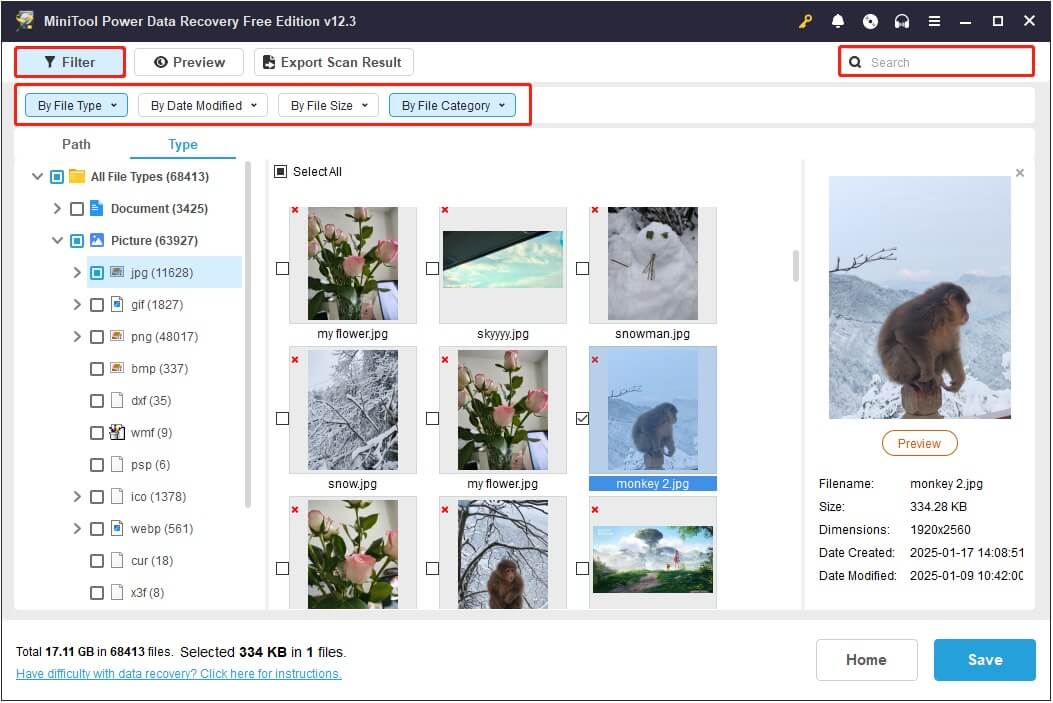Click the png file type icon

tap(117, 336)
